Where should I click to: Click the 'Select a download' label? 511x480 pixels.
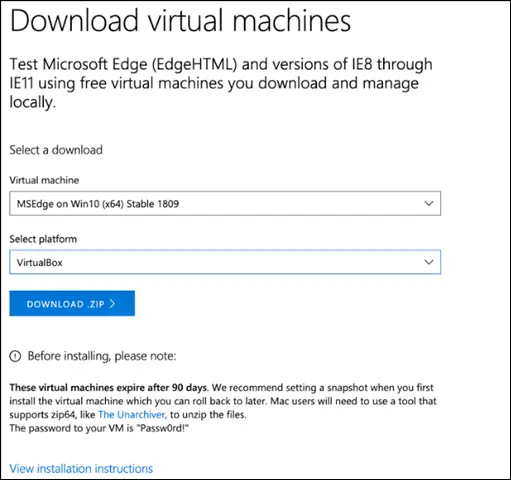coord(56,150)
